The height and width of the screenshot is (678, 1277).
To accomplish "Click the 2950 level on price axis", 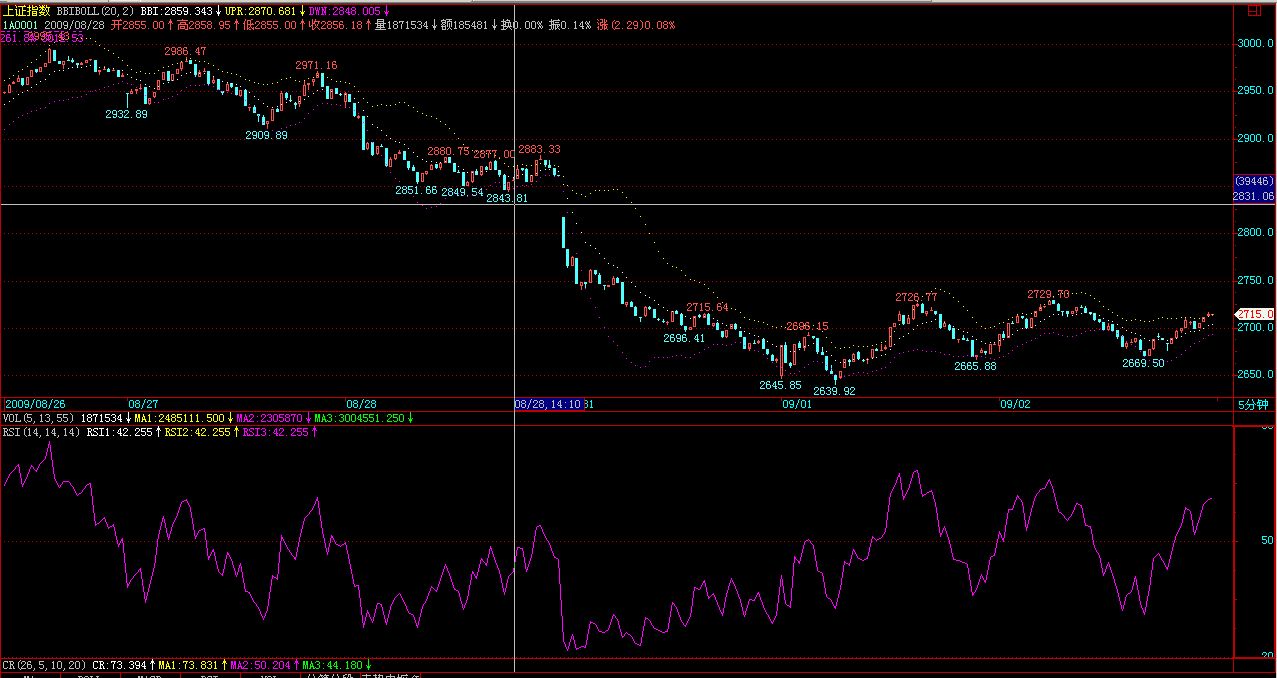I will 1254,91.
